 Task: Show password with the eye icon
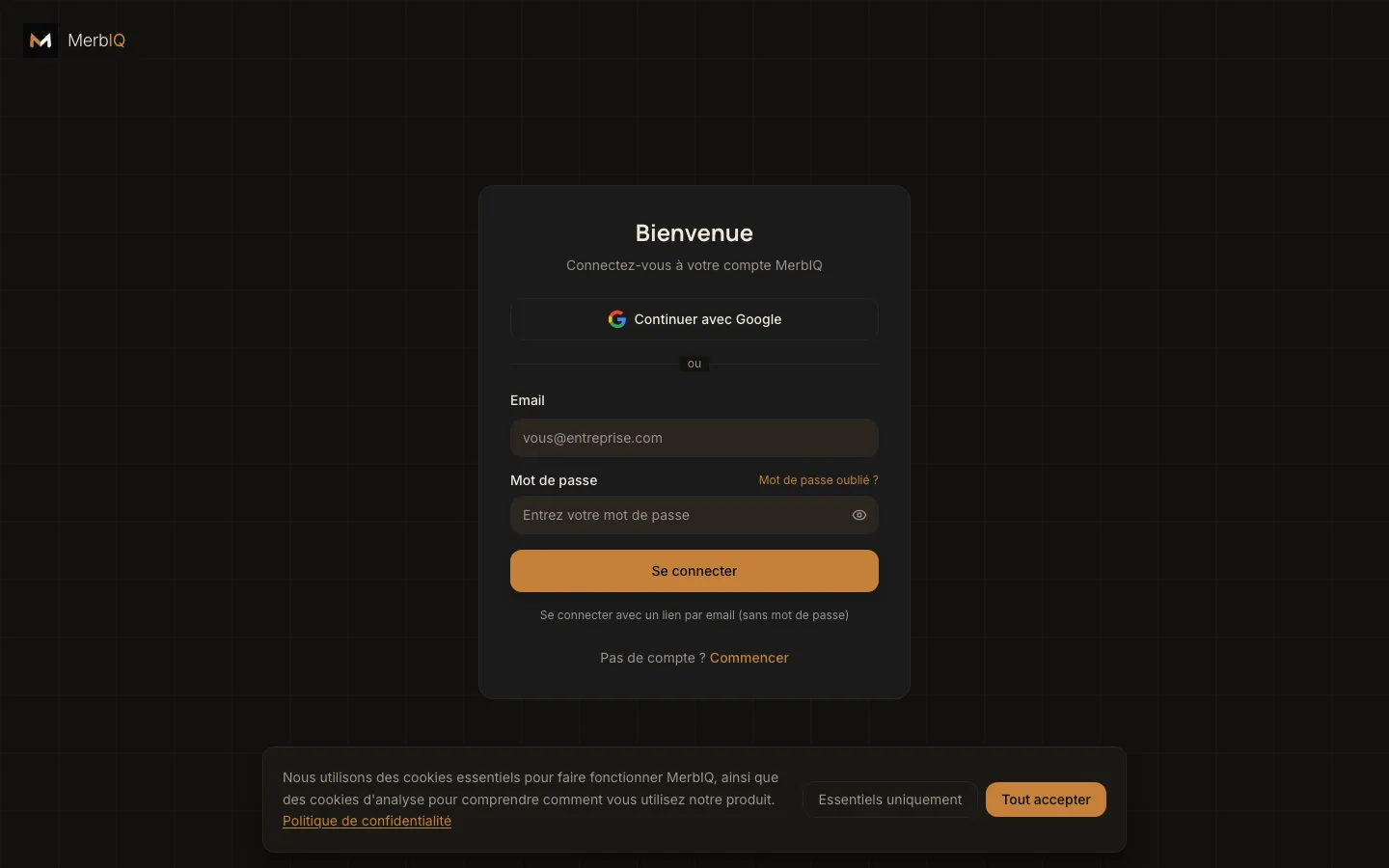pos(859,515)
